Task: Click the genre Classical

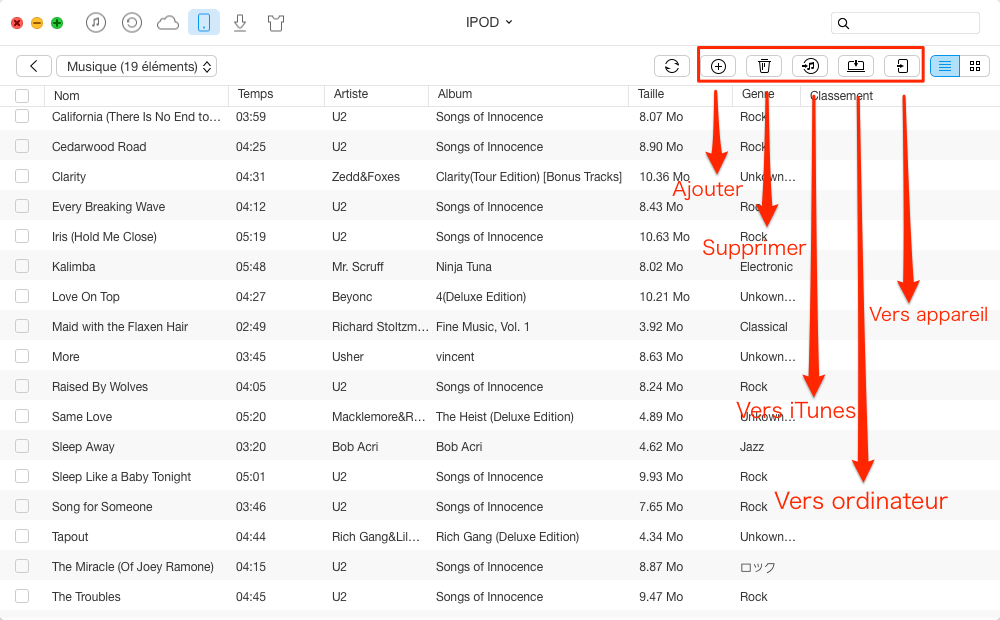Action: coord(763,327)
